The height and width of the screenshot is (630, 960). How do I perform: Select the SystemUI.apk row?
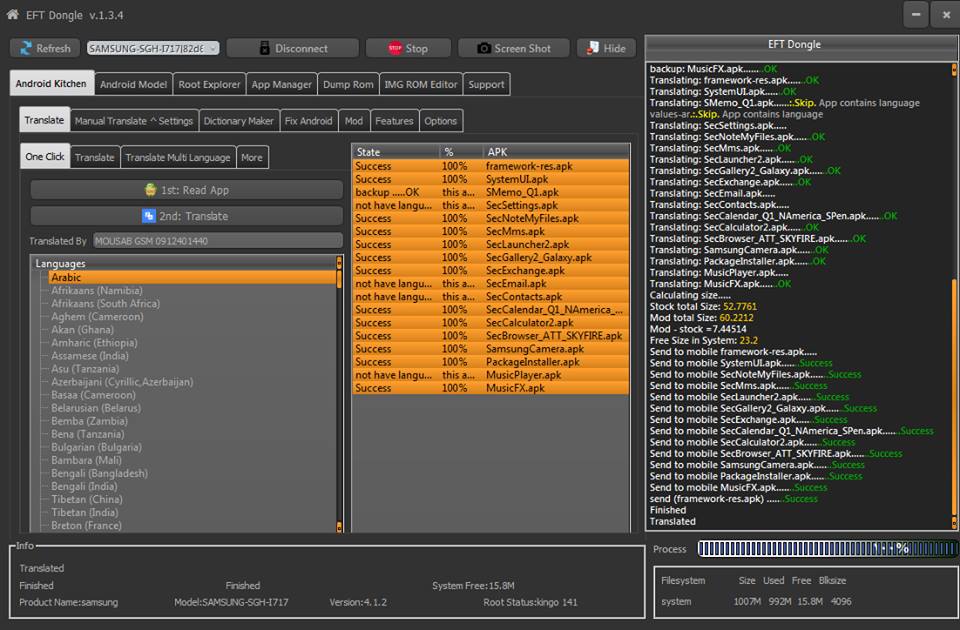click(x=491, y=179)
